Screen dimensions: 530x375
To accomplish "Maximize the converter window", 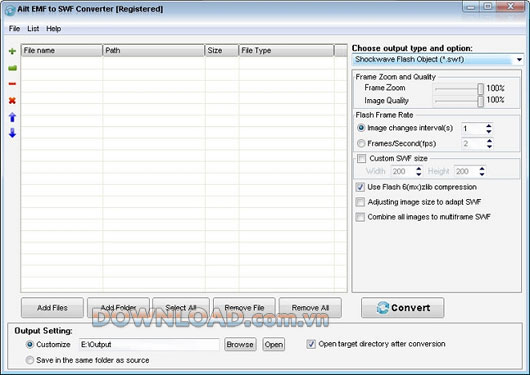I will [488, 7].
